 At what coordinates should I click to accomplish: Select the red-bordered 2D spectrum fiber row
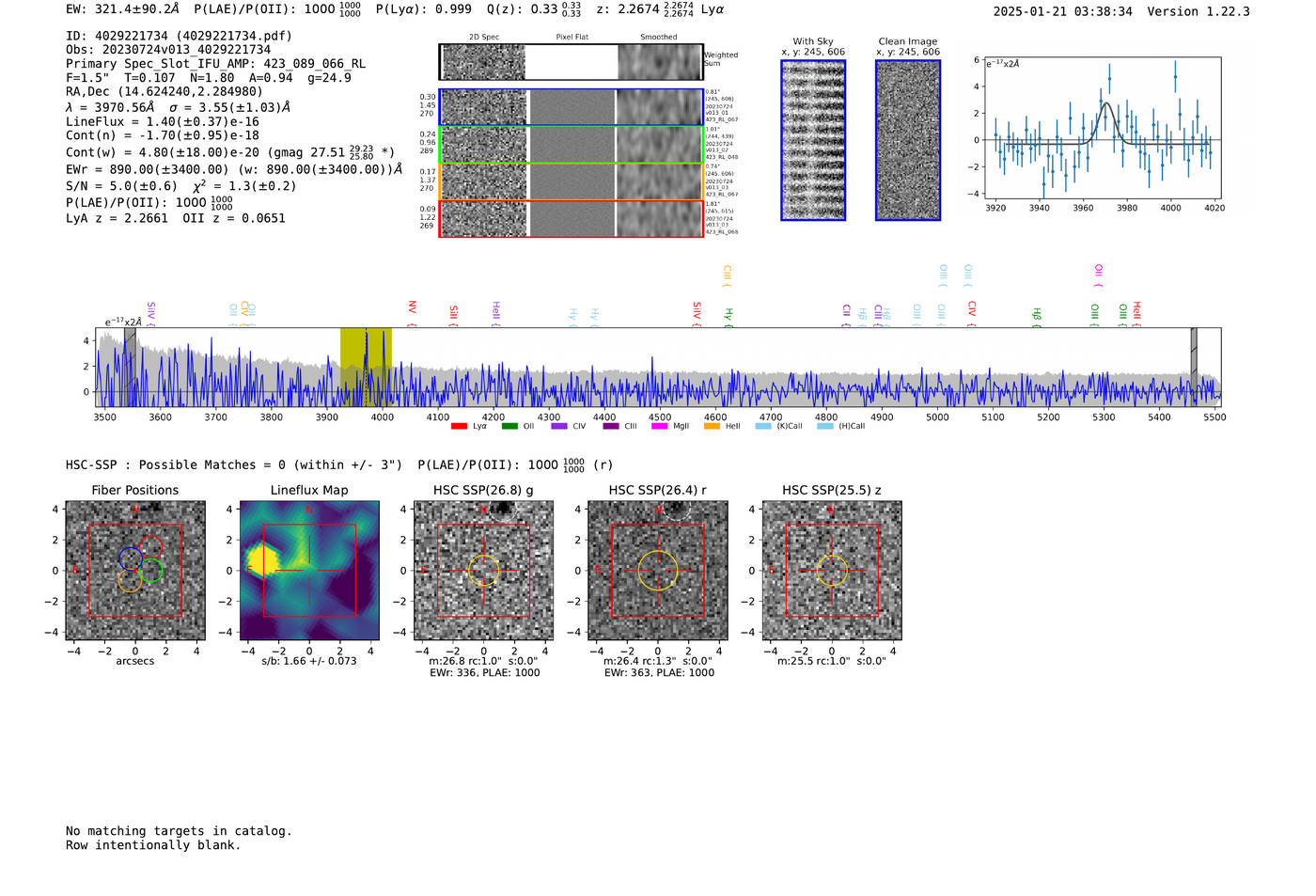pos(572,219)
